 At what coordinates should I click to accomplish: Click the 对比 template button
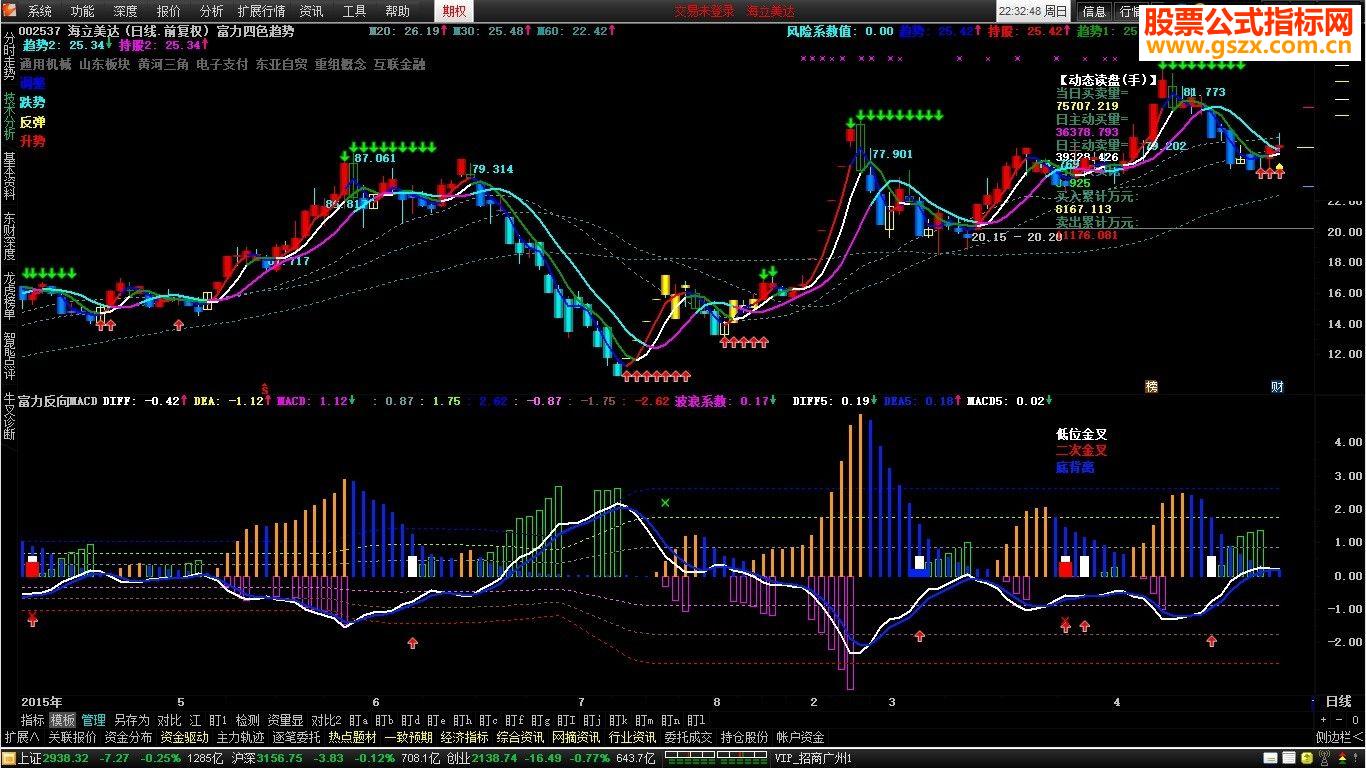(169, 720)
